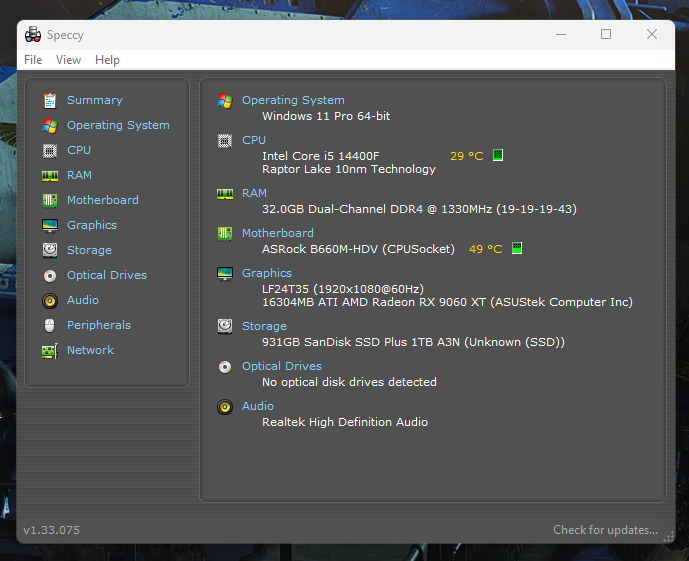Open the View menu
This screenshot has height=561, width=689.
(69, 60)
